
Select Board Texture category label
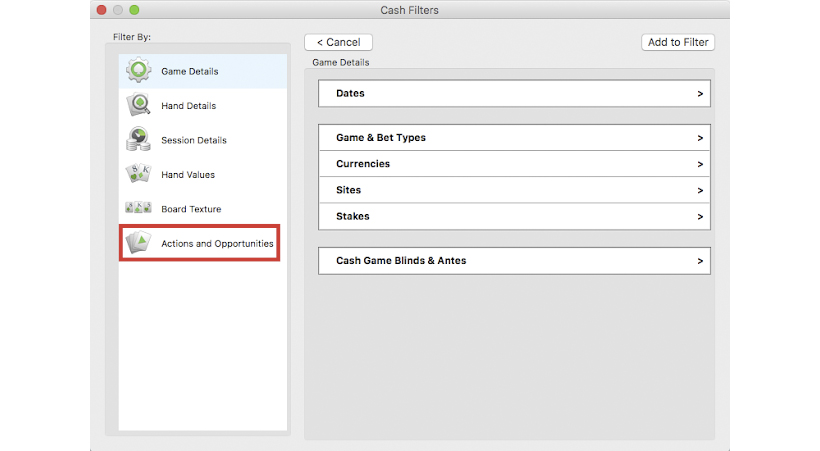pos(191,209)
